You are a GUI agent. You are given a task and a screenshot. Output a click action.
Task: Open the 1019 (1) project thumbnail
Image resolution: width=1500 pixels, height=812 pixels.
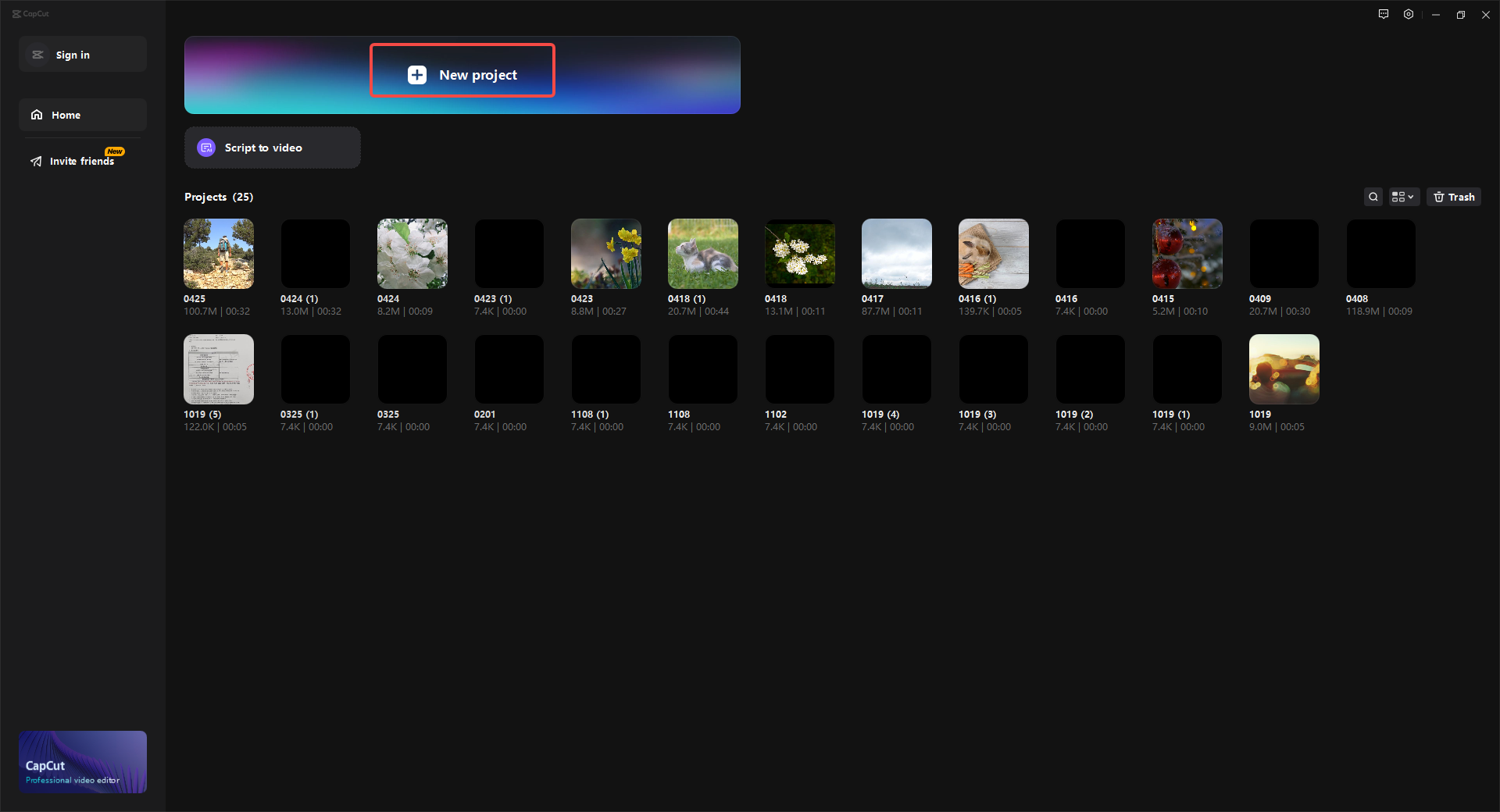coord(1187,369)
